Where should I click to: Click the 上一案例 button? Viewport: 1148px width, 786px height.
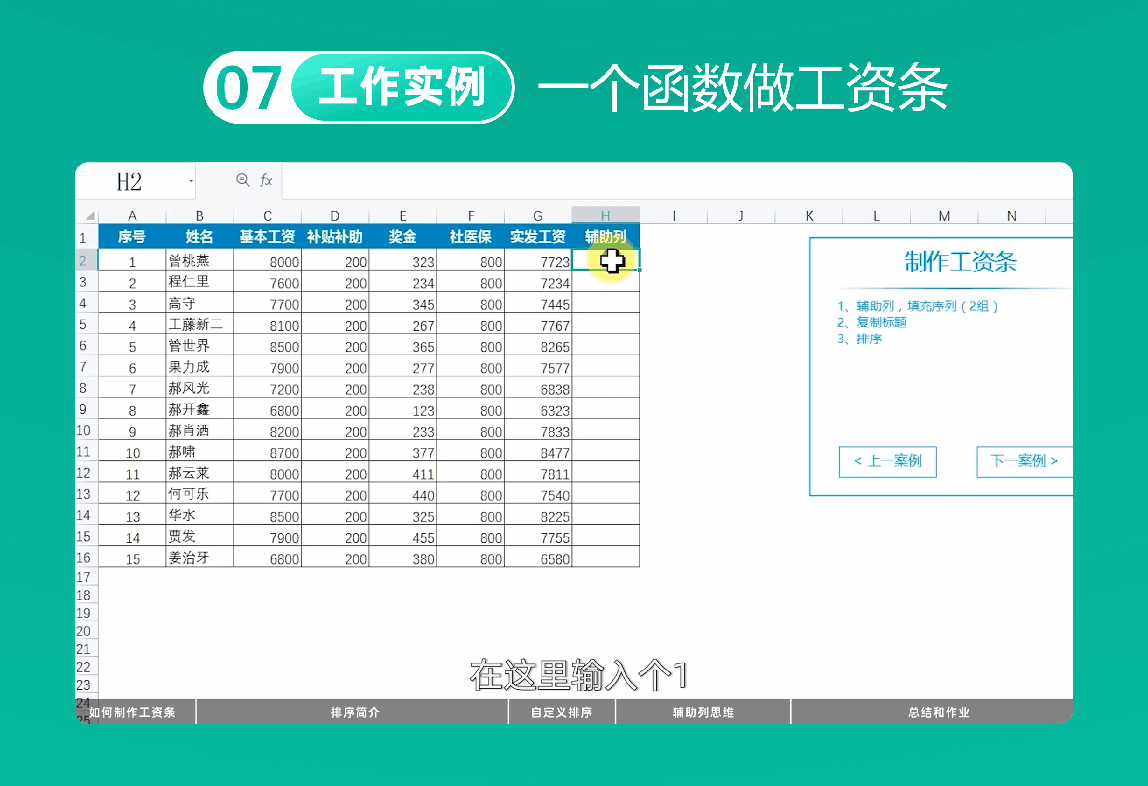pyautogui.click(x=887, y=462)
